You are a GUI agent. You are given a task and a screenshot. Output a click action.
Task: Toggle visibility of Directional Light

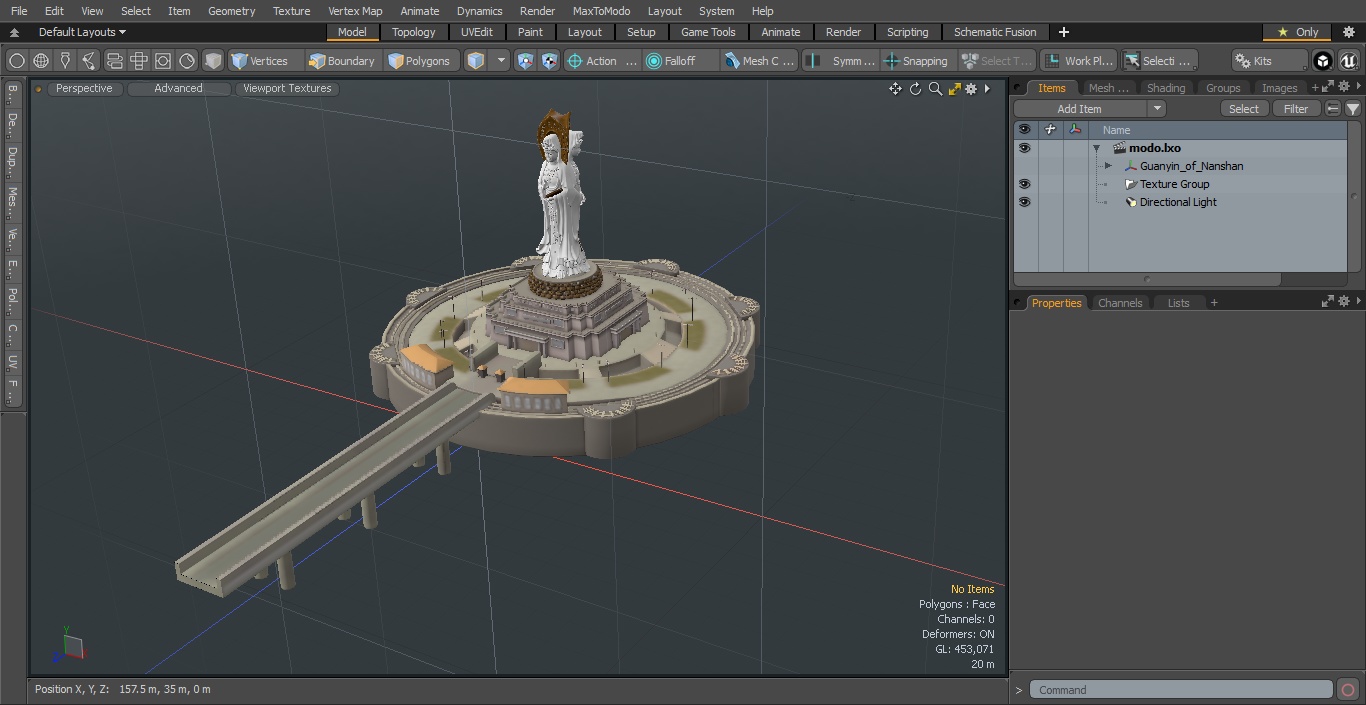pos(1024,202)
